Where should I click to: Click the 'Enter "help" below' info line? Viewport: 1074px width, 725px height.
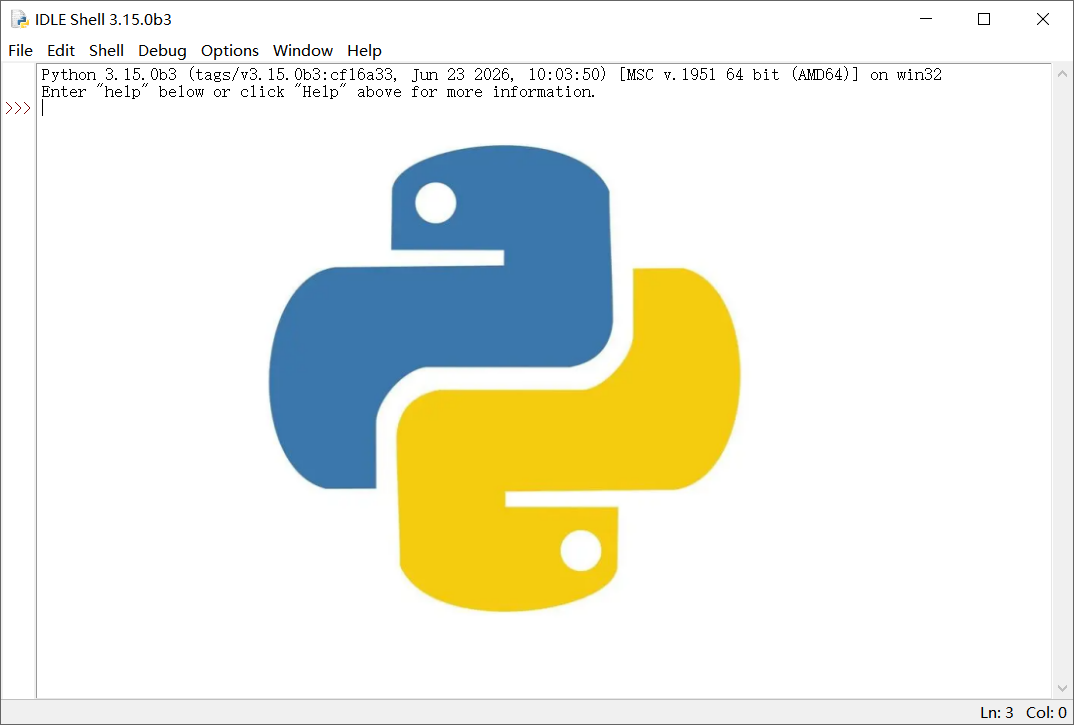click(319, 92)
